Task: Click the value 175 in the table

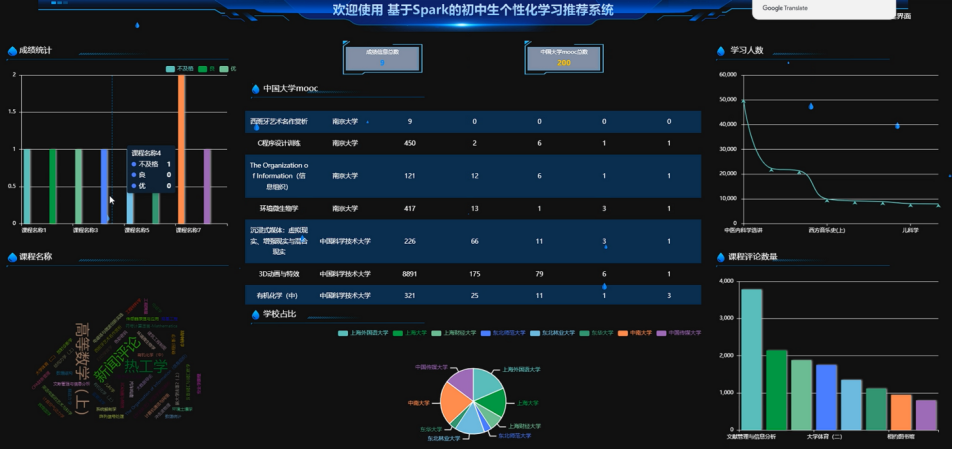Action: click(475, 274)
